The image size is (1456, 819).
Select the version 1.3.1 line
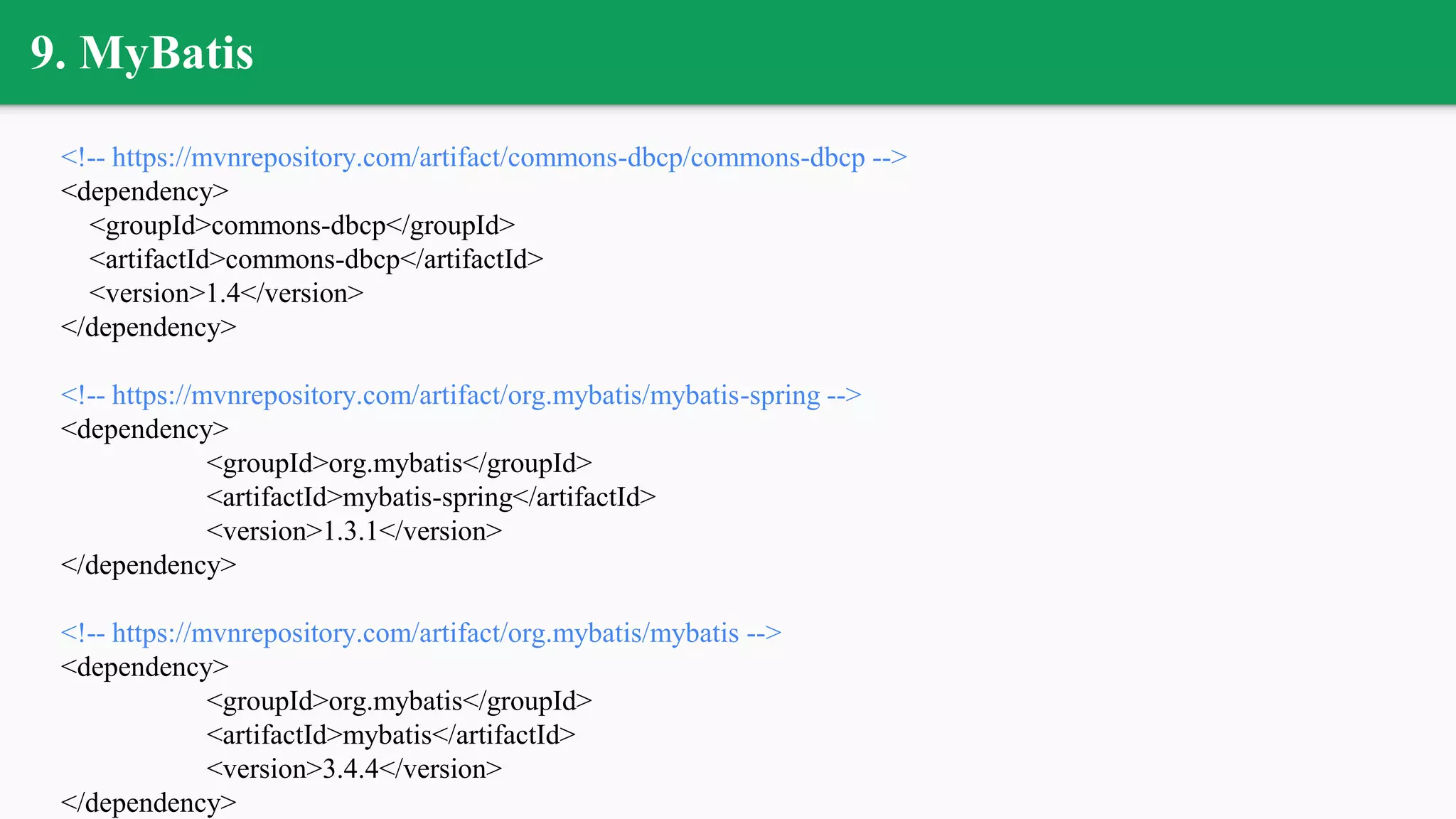[354, 532]
